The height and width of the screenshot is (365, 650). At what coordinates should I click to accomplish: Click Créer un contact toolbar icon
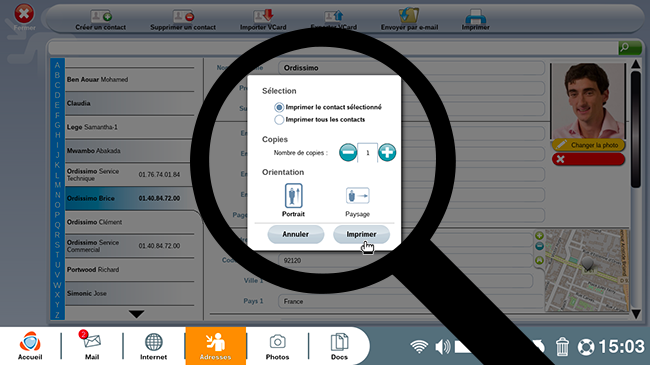tap(101, 16)
